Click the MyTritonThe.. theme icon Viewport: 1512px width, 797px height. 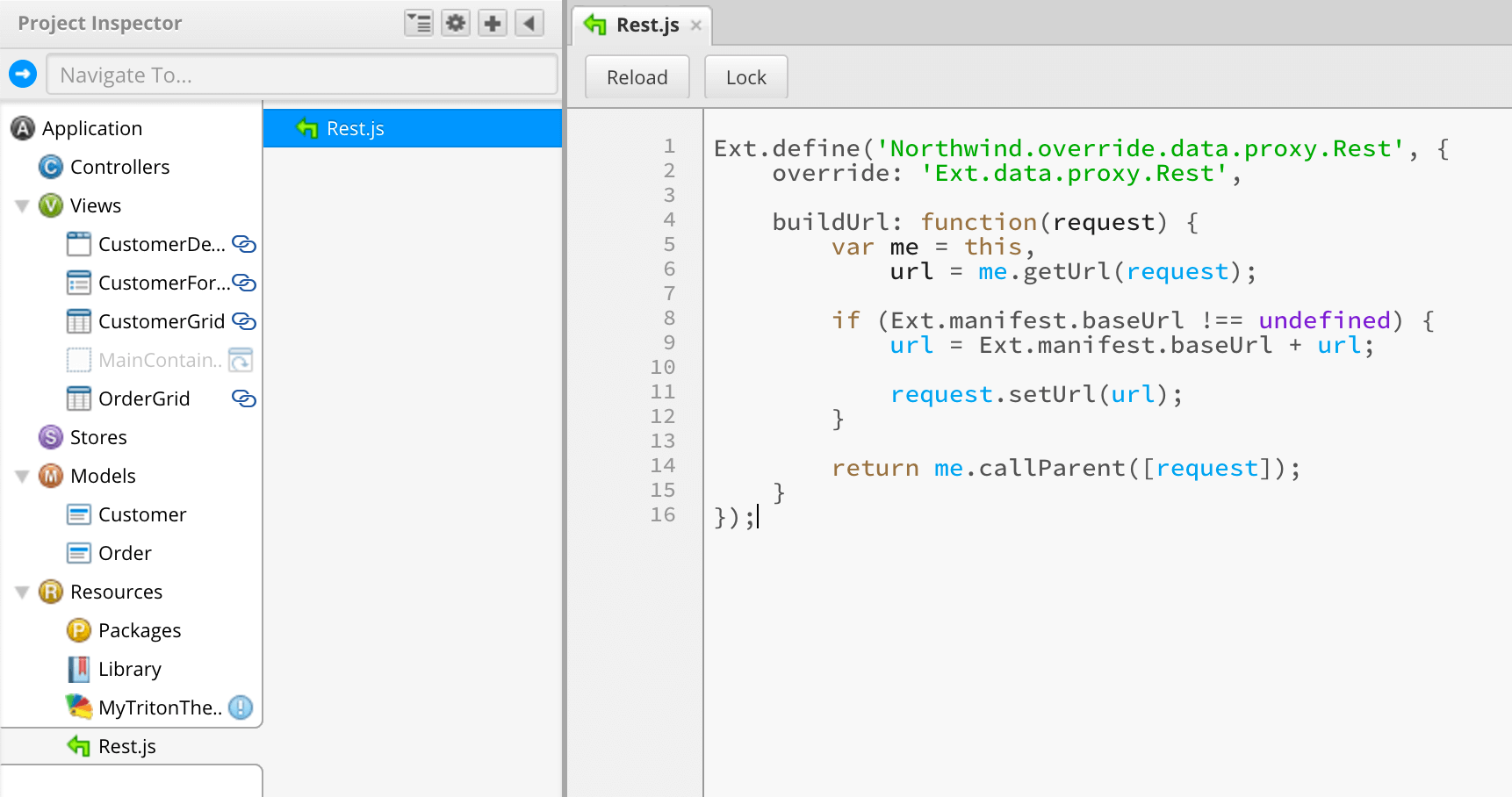point(79,707)
